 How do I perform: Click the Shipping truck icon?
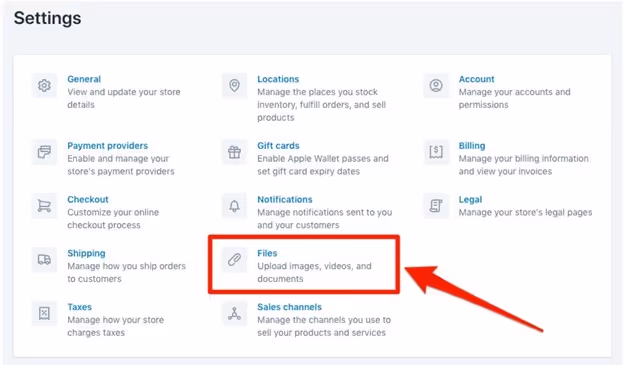[44, 260]
